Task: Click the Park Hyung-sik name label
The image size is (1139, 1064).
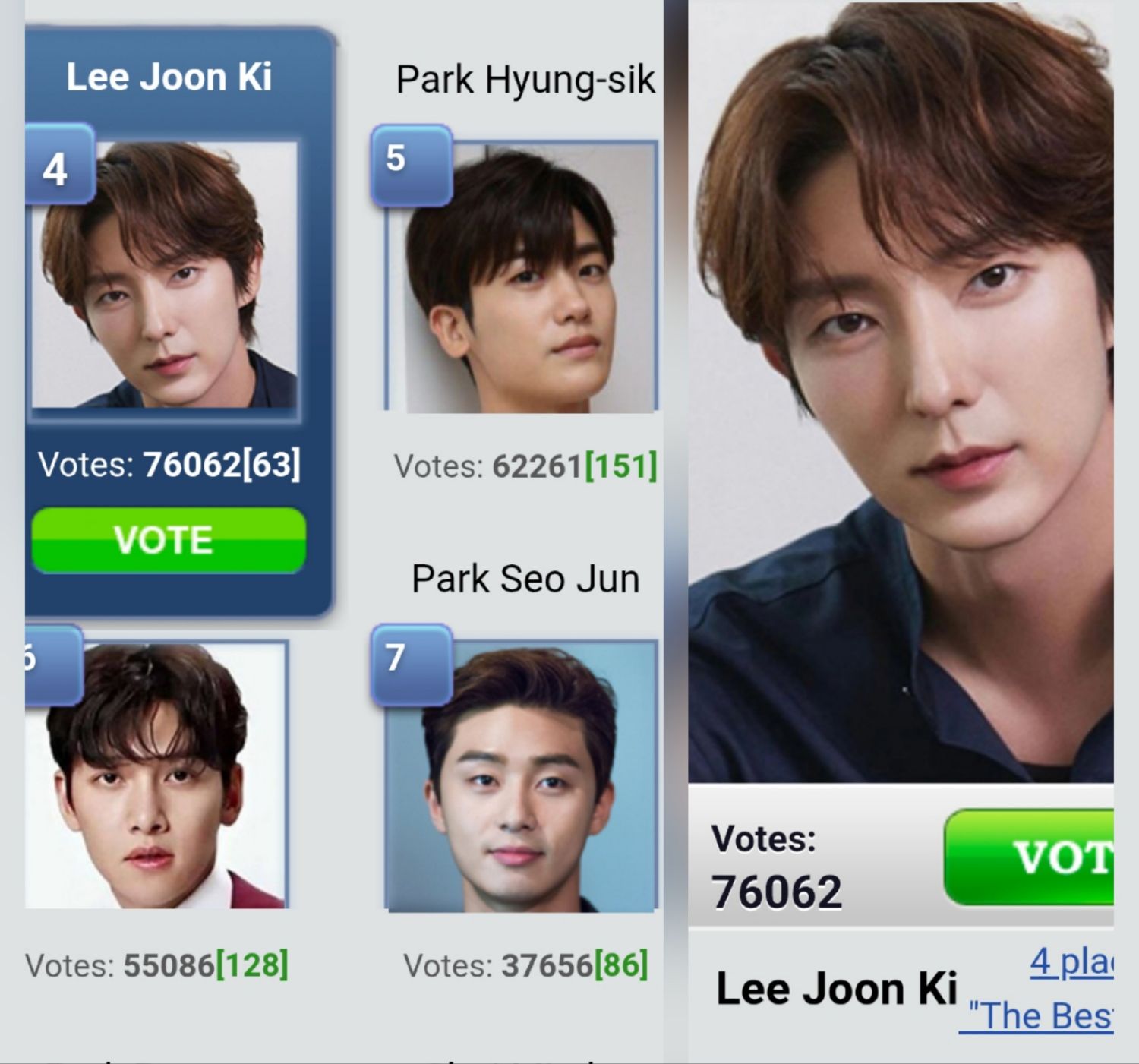Action: [525, 81]
